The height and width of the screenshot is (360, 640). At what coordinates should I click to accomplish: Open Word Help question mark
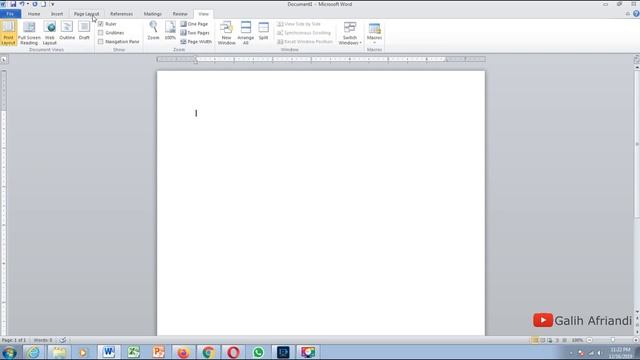636,14
